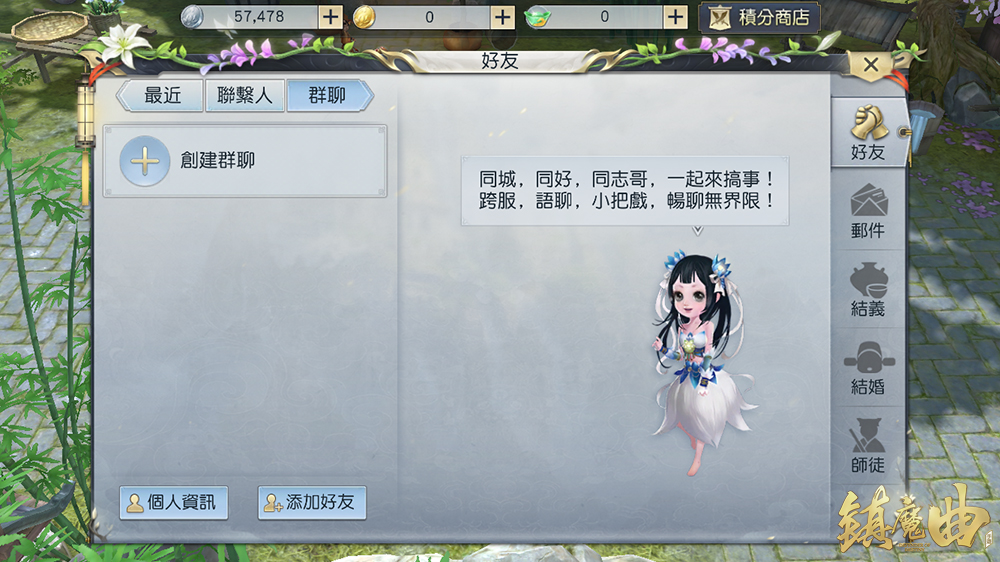1000x562 pixels.
Task: Click the green jade ingot icon
Action: click(538, 17)
